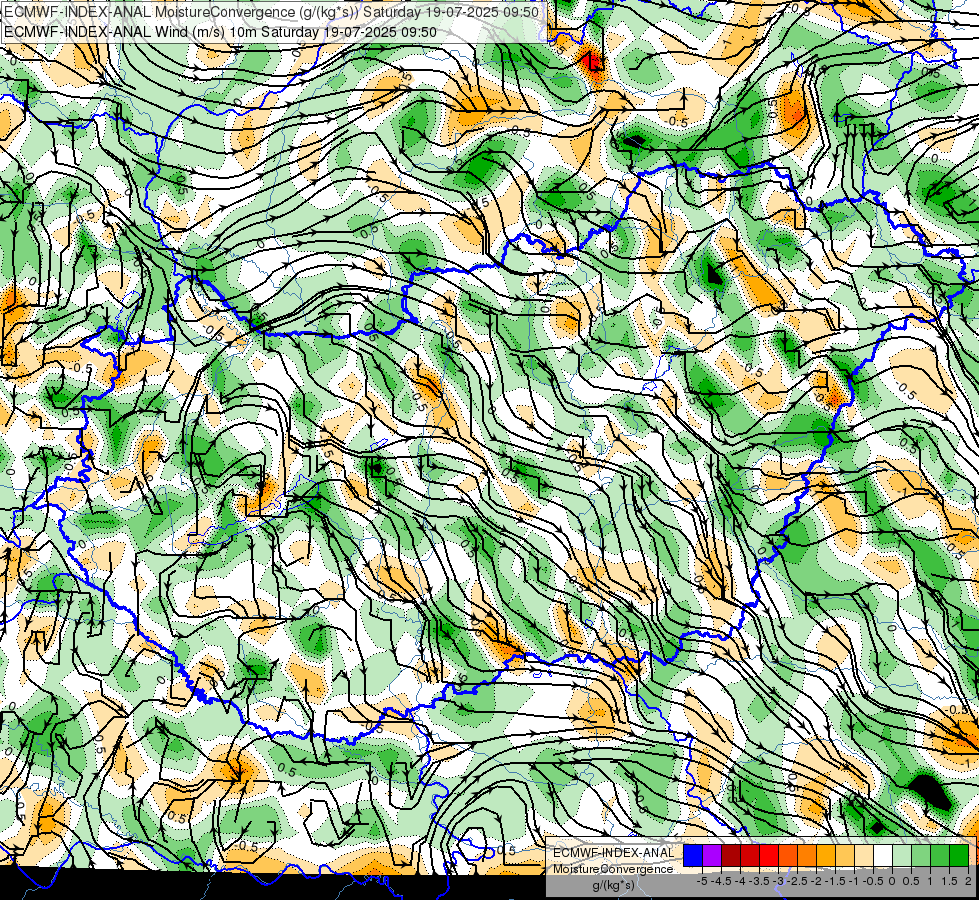Screen dimensions: 979x900
Task: Click the -2.5 tick label on the legend scale
Action: [797, 881]
